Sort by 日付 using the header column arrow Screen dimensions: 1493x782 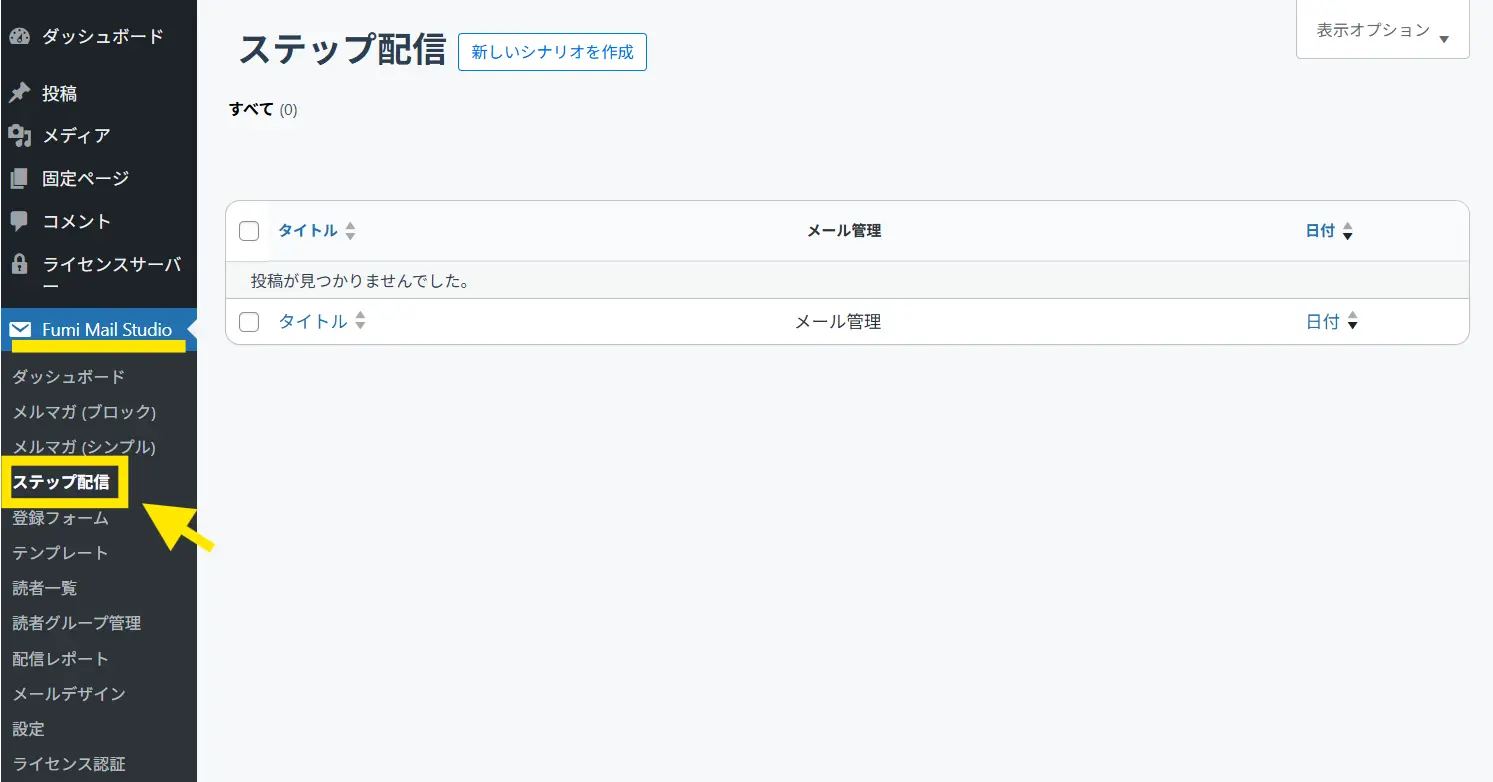pyautogui.click(x=1347, y=231)
